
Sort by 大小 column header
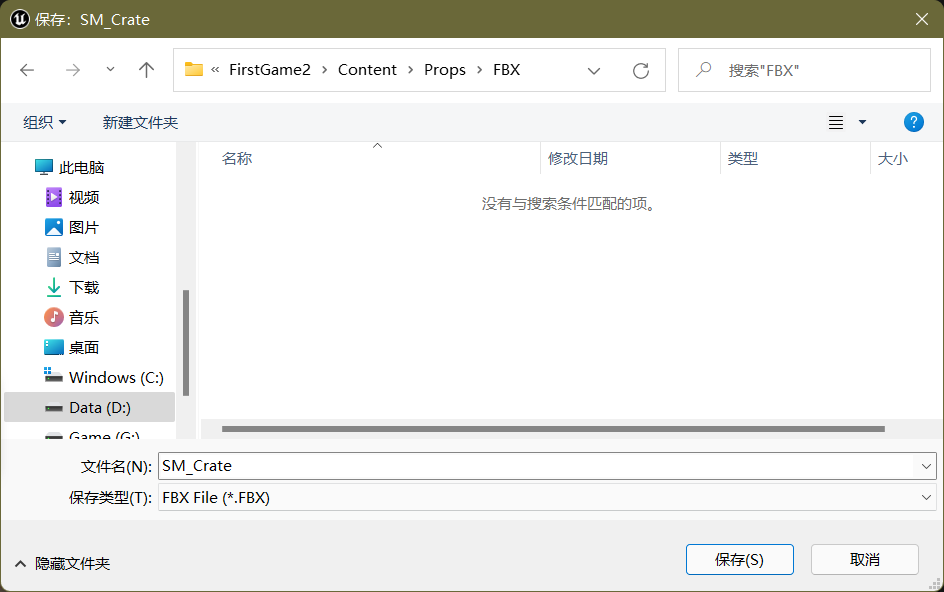pos(893,158)
